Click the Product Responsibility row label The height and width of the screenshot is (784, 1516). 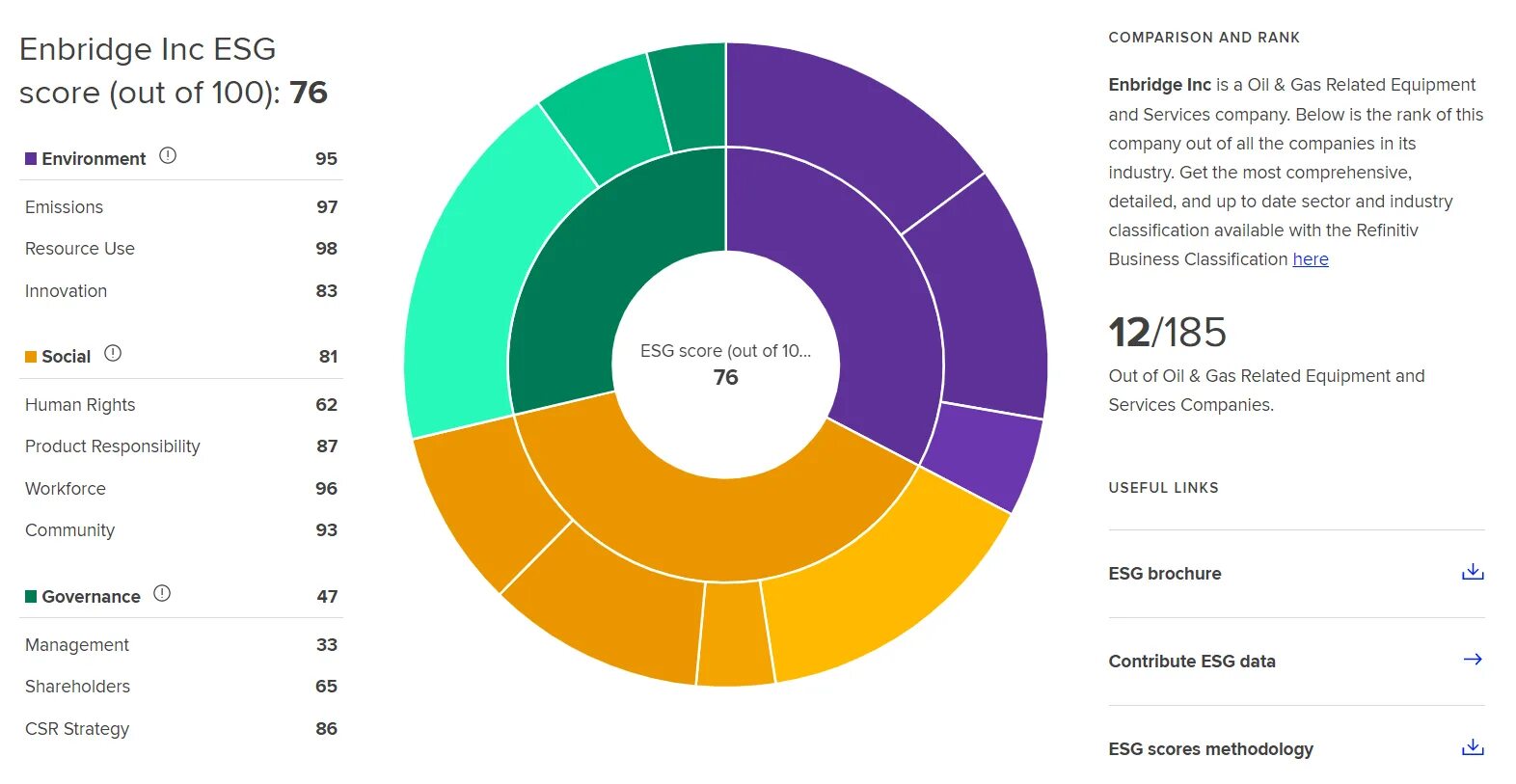click(113, 446)
